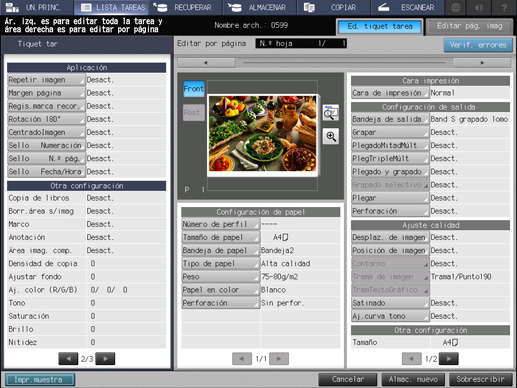This screenshot has height=388, width=517.
Task: Click the speaker volume icon in the top bar
Action: click(x=479, y=7)
